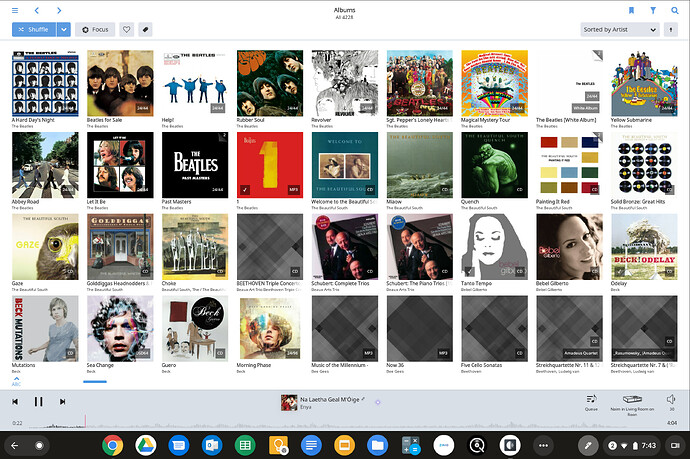Open the now playing Enya cover thumbnail

(289, 403)
